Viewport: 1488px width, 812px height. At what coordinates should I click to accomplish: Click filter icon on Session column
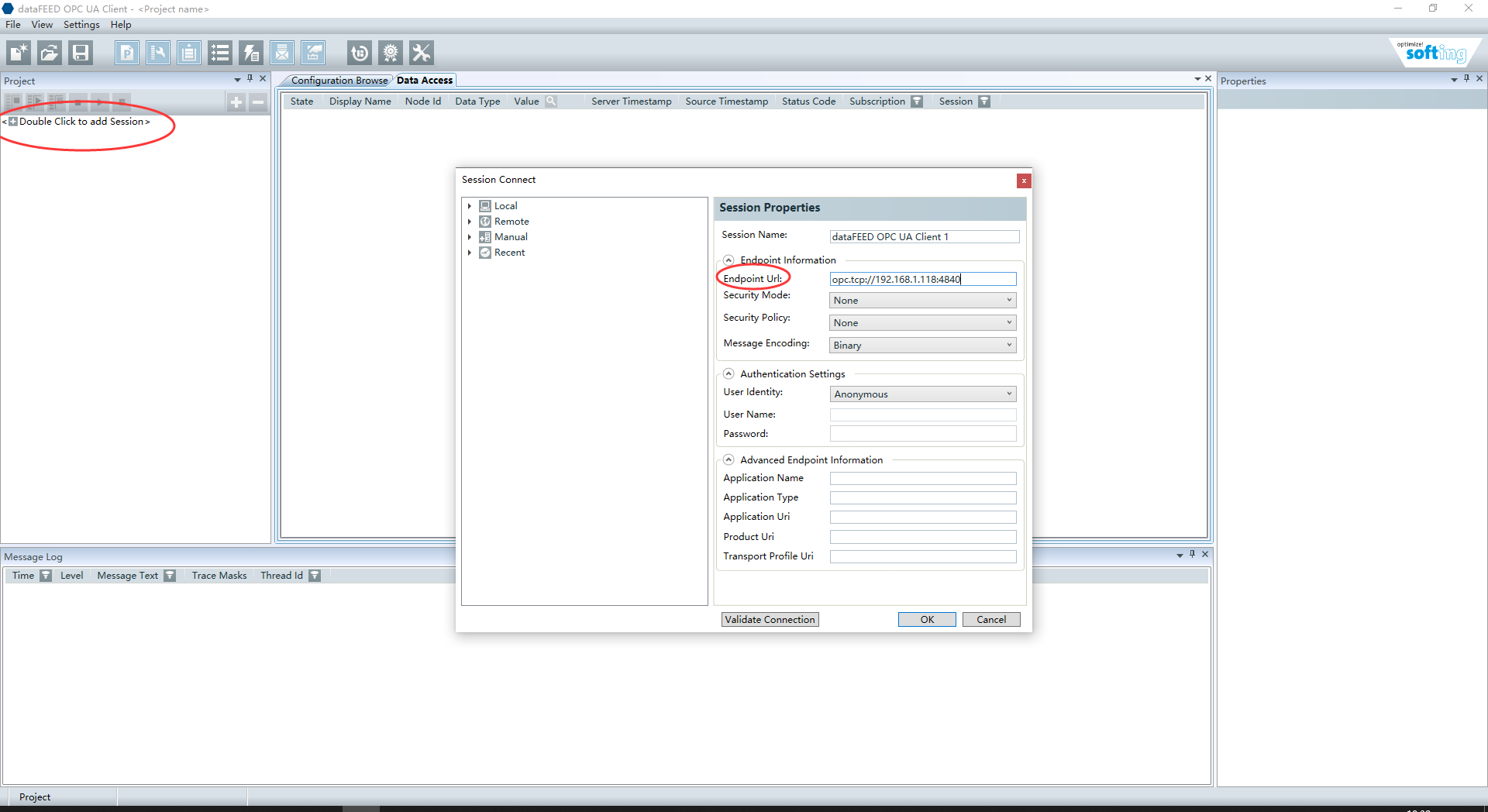[984, 101]
